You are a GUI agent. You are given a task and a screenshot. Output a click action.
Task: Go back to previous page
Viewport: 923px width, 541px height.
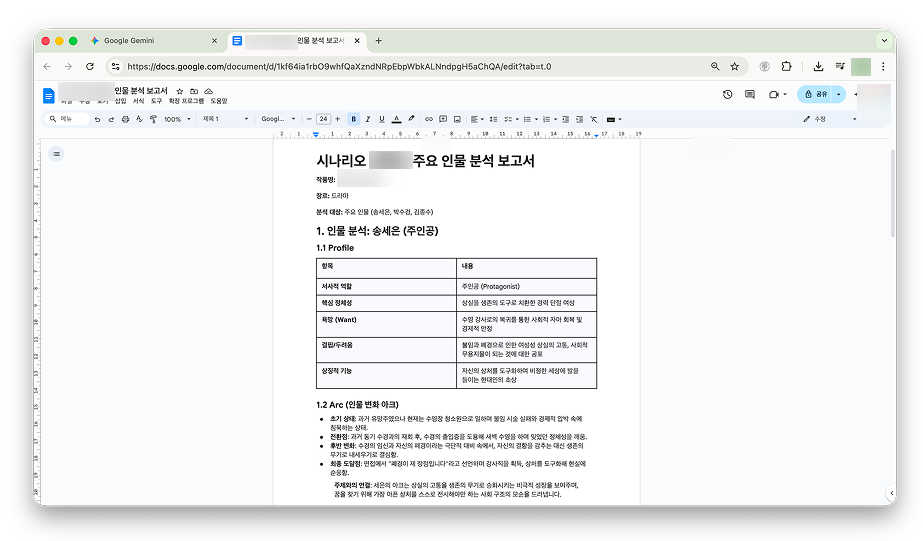click(47, 67)
